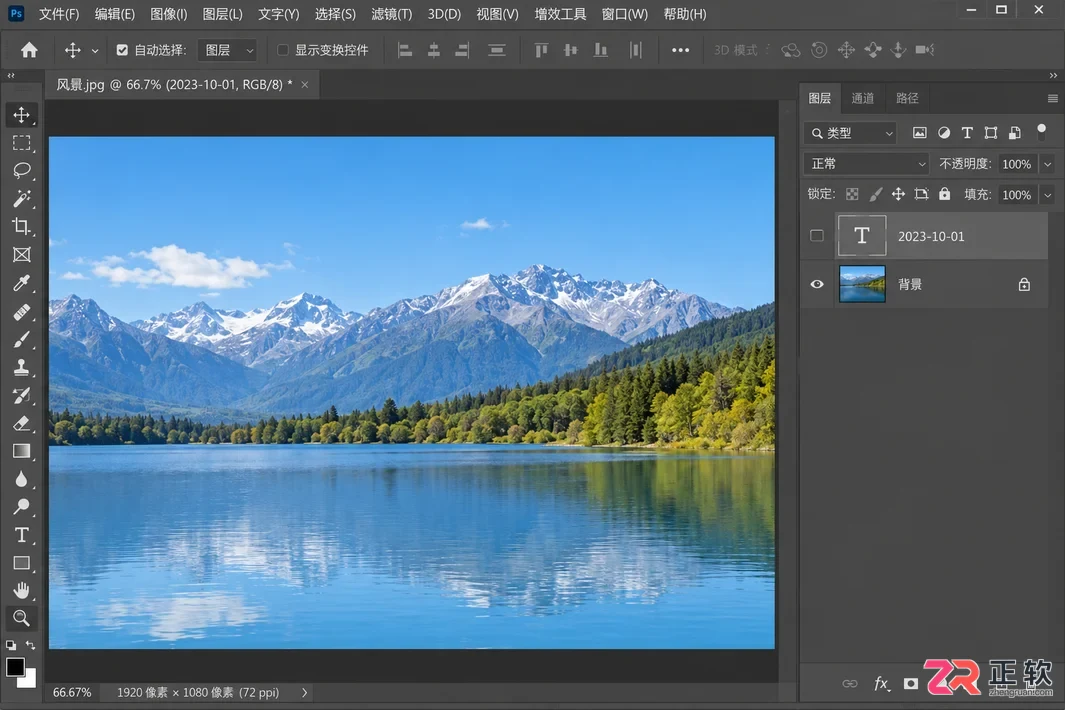1065x710 pixels.
Task: Select the Frame tool
Action: point(22,255)
